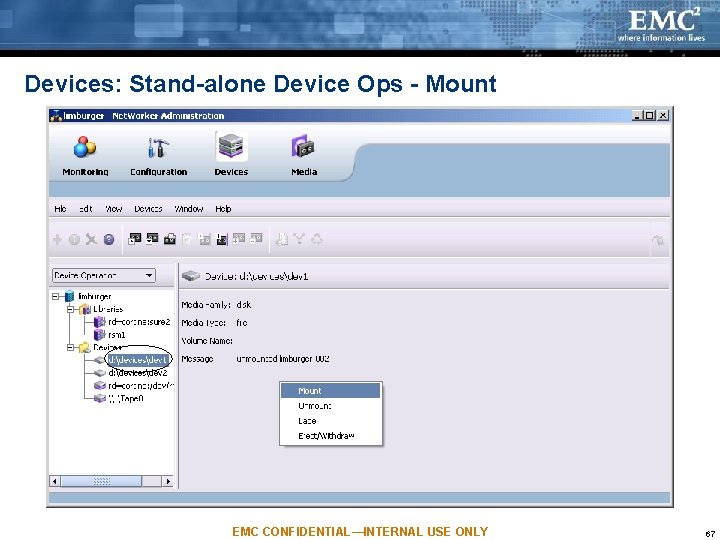Click the 'Media Family:' label text
This screenshot has height=540, width=720.
coord(205,305)
